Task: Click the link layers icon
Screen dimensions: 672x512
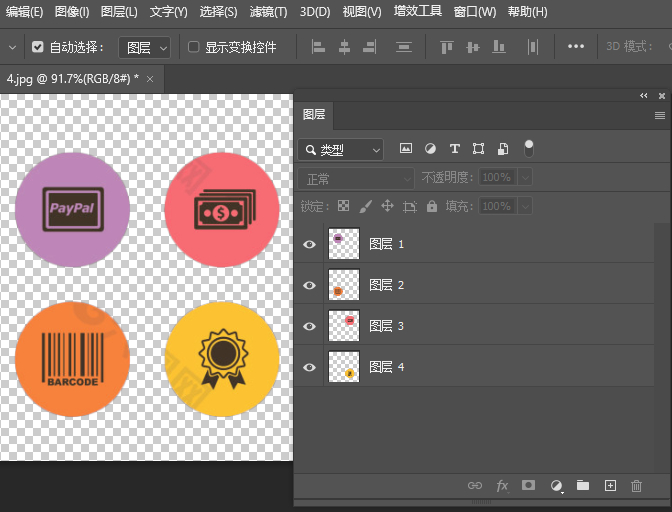Action: pos(475,486)
